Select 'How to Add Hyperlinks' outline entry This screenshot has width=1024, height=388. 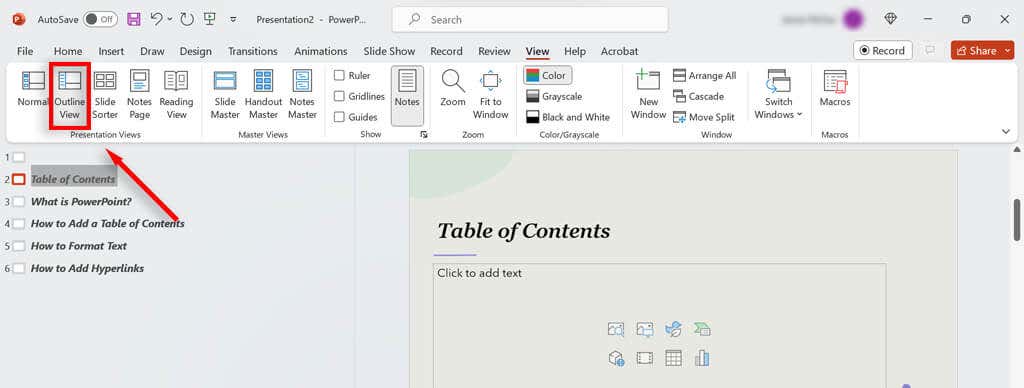click(88, 268)
